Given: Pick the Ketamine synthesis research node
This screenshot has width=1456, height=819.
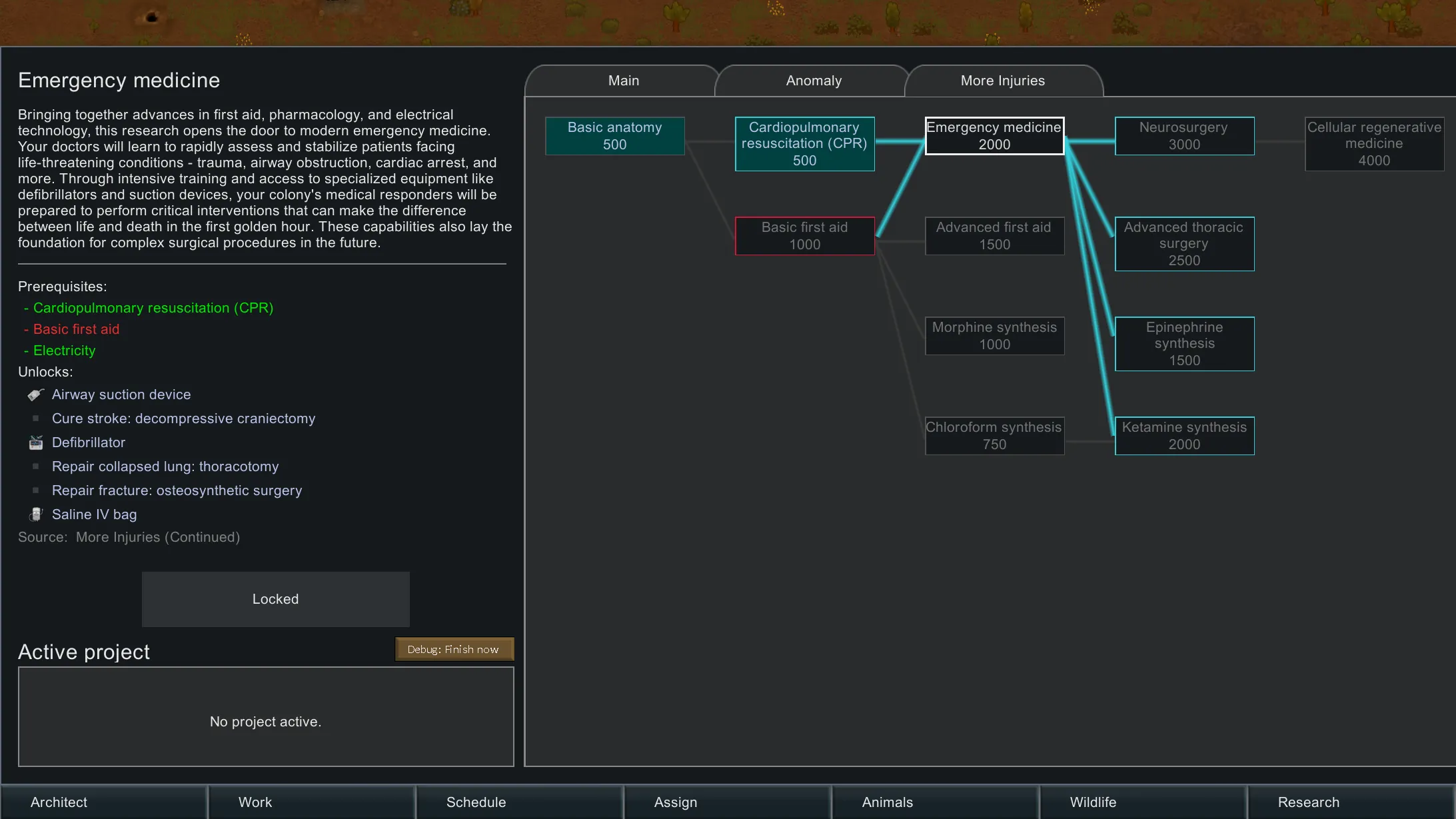Looking at the screenshot, I should (x=1184, y=436).
